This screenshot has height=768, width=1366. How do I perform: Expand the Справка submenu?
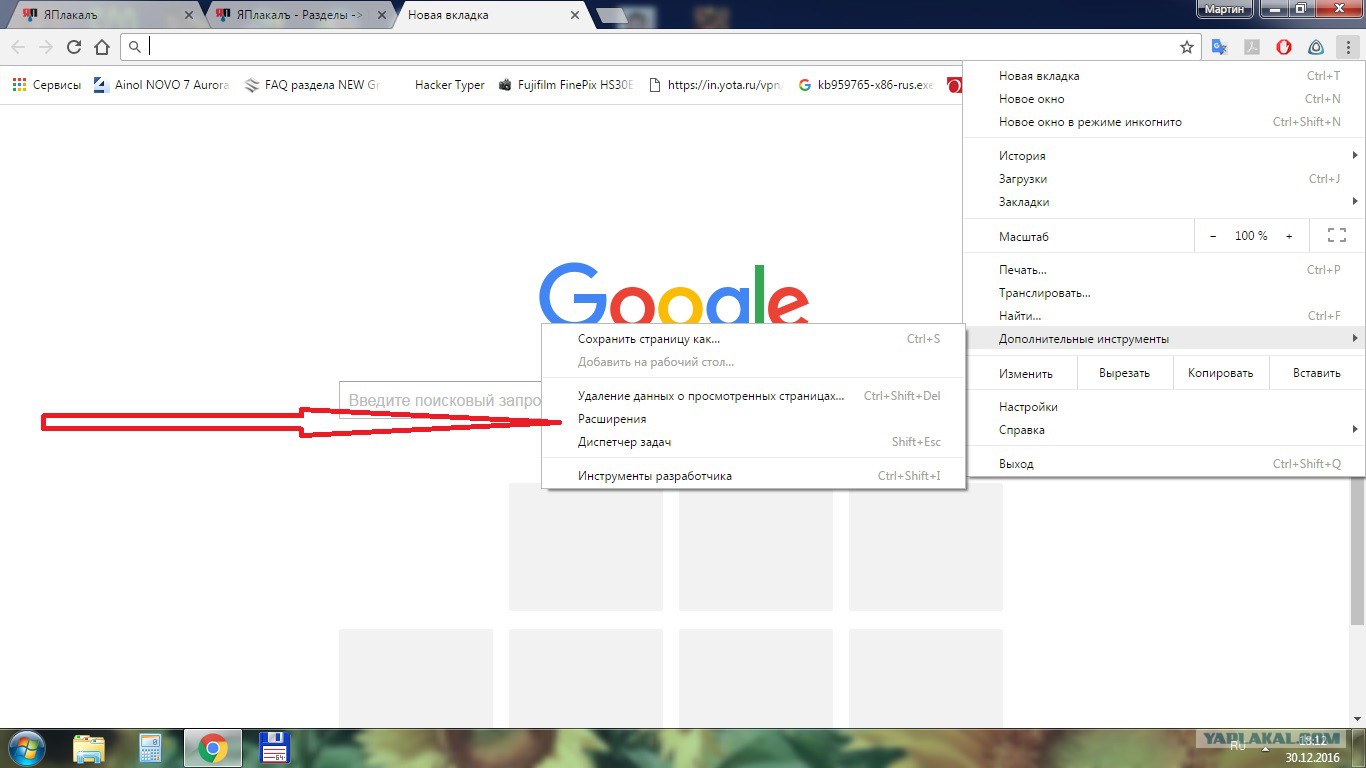click(x=1164, y=430)
